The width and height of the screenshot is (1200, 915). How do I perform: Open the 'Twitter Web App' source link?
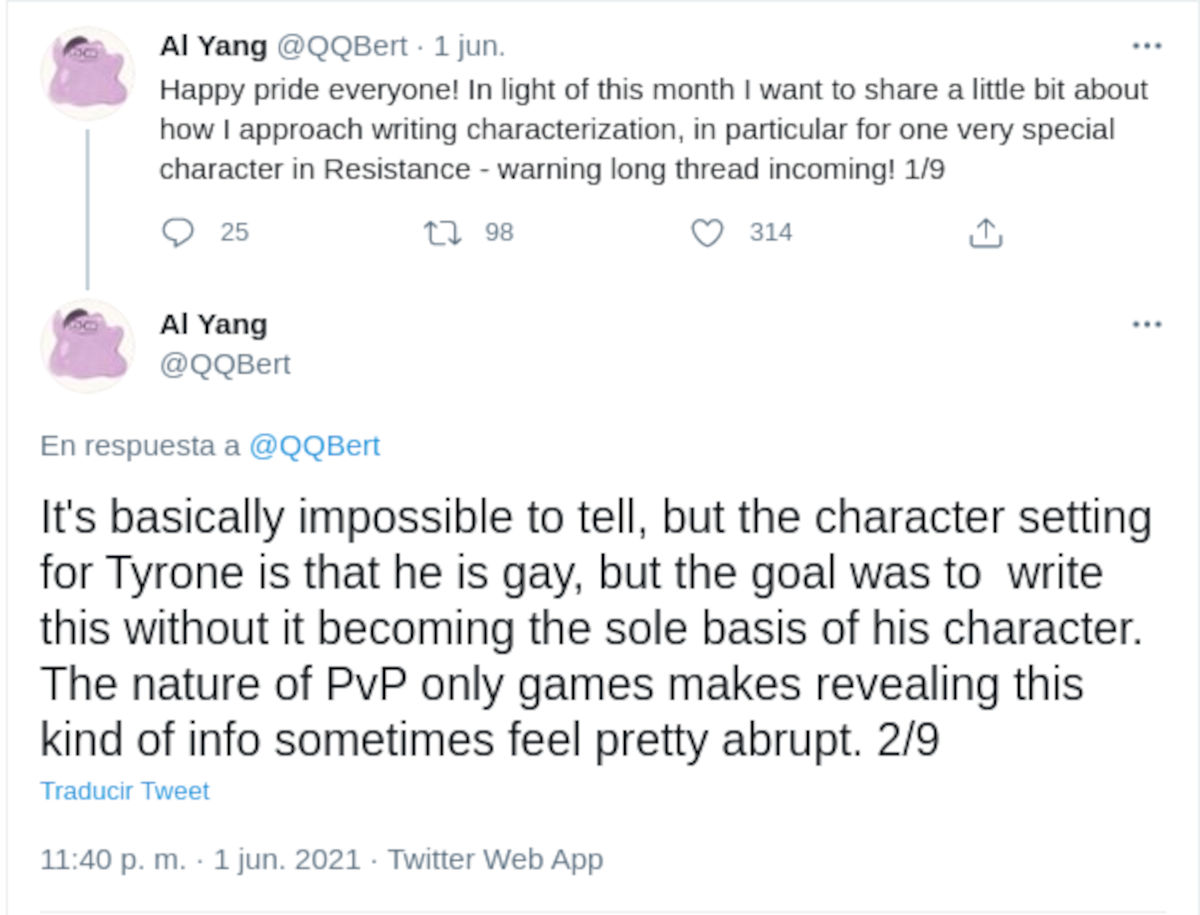[495, 859]
